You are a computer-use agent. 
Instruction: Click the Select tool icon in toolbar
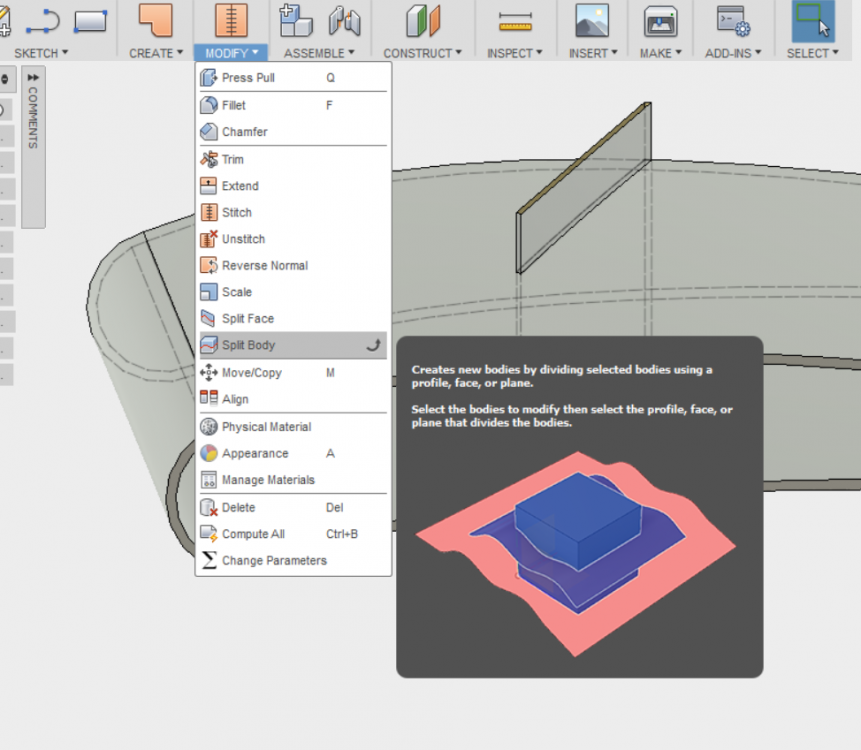point(812,21)
